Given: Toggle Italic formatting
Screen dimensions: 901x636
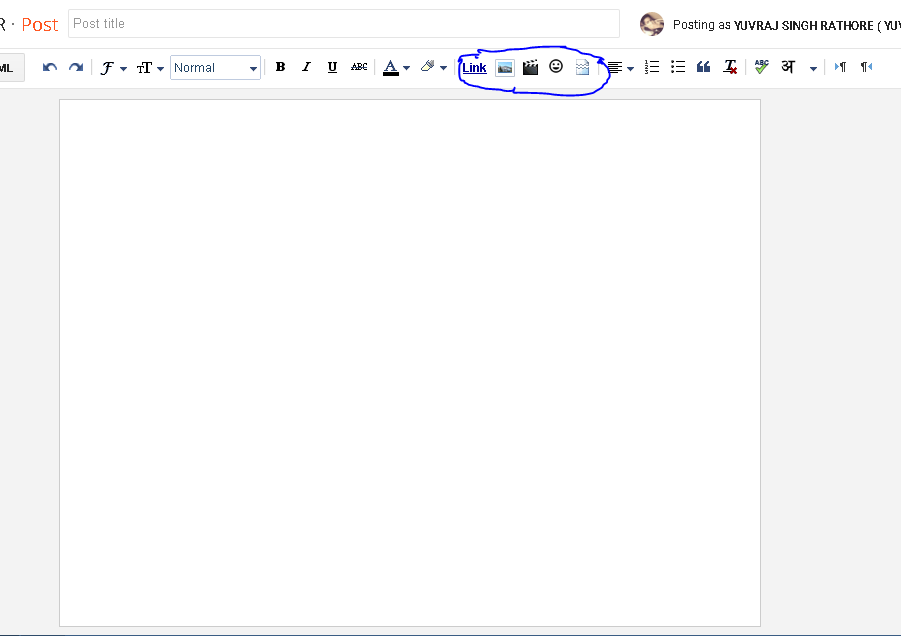Looking at the screenshot, I should click(306, 67).
